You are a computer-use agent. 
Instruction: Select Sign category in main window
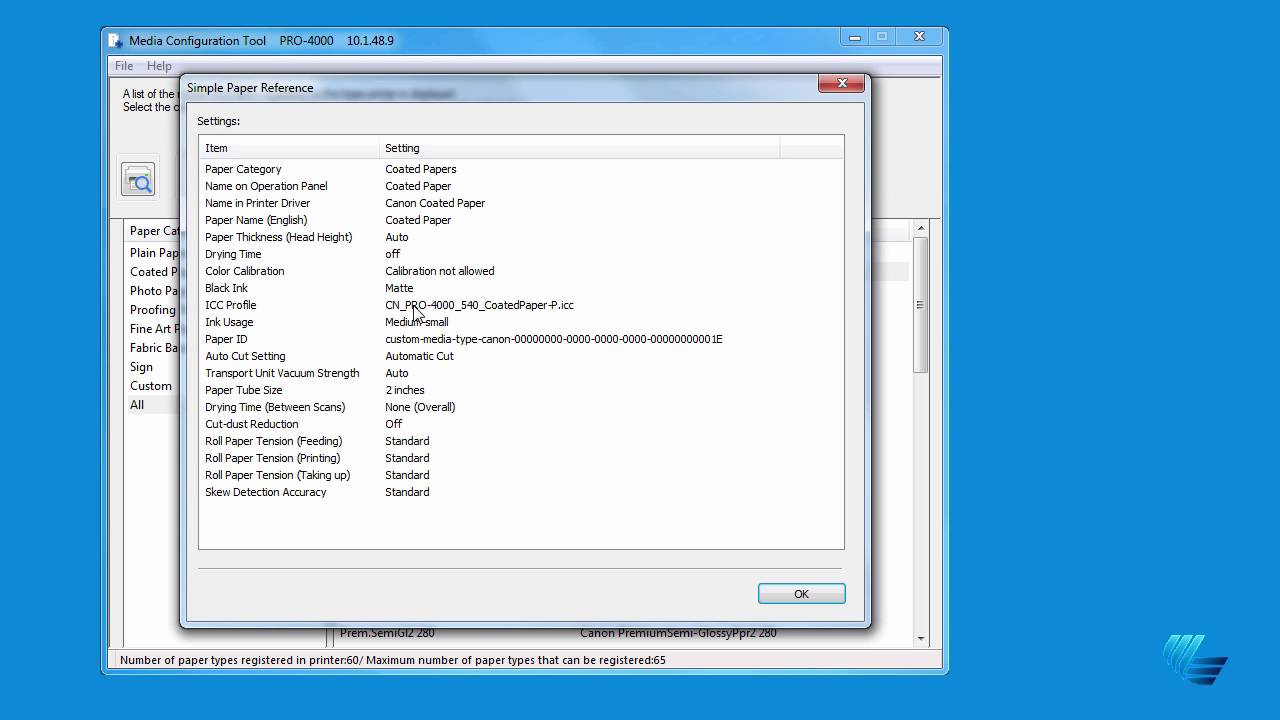click(142, 367)
